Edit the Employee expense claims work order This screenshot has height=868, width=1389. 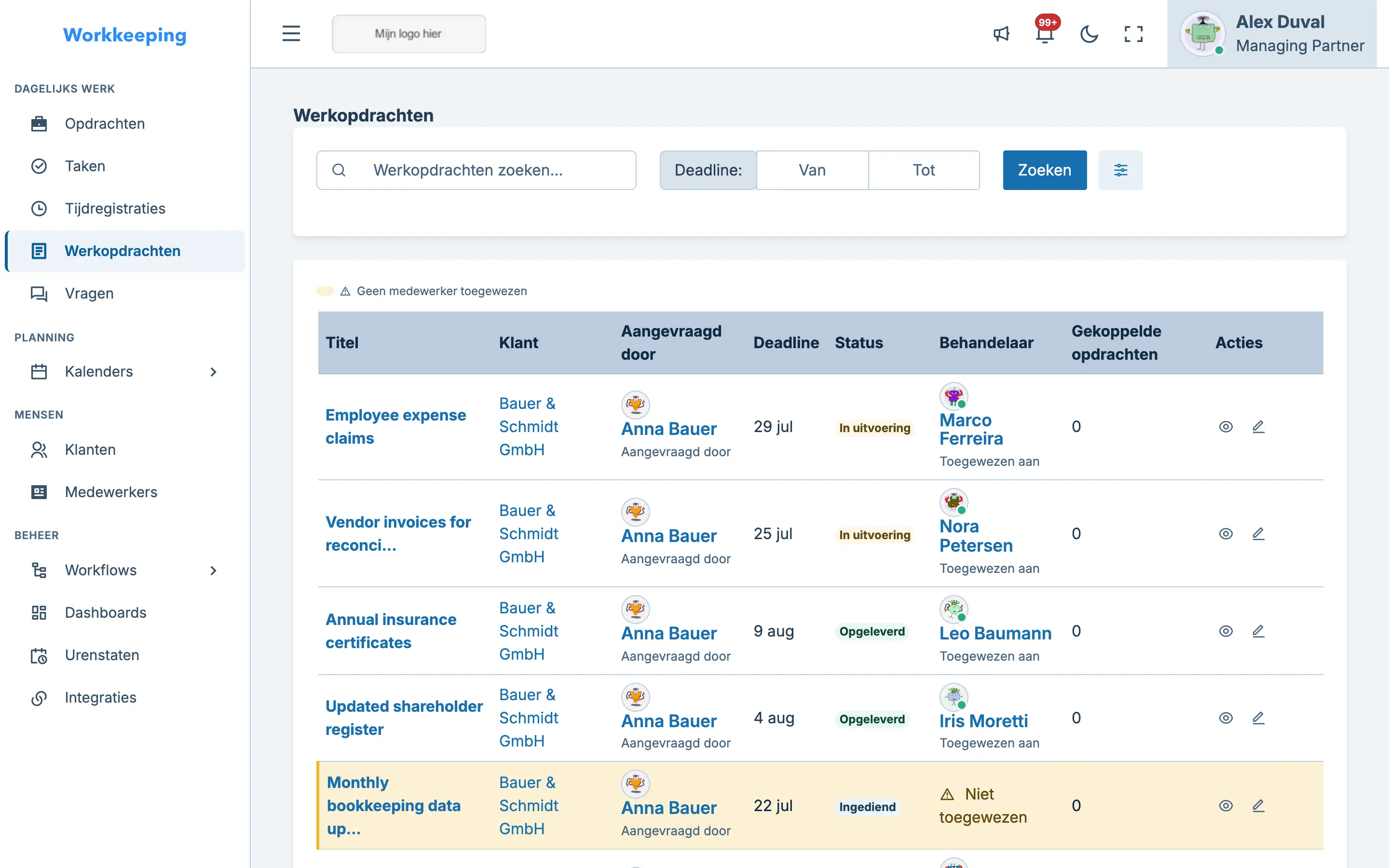(x=1258, y=427)
